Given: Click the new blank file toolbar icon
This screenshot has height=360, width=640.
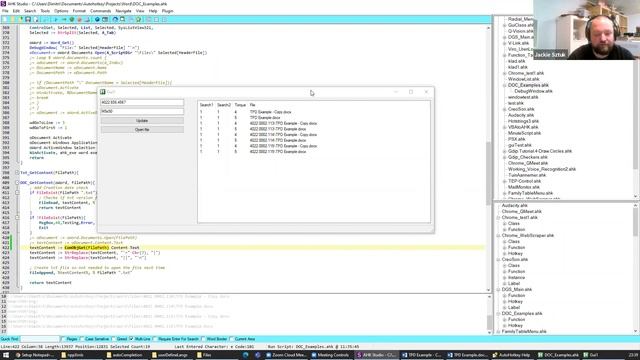Looking at the screenshot, I should (x=5, y=19).
